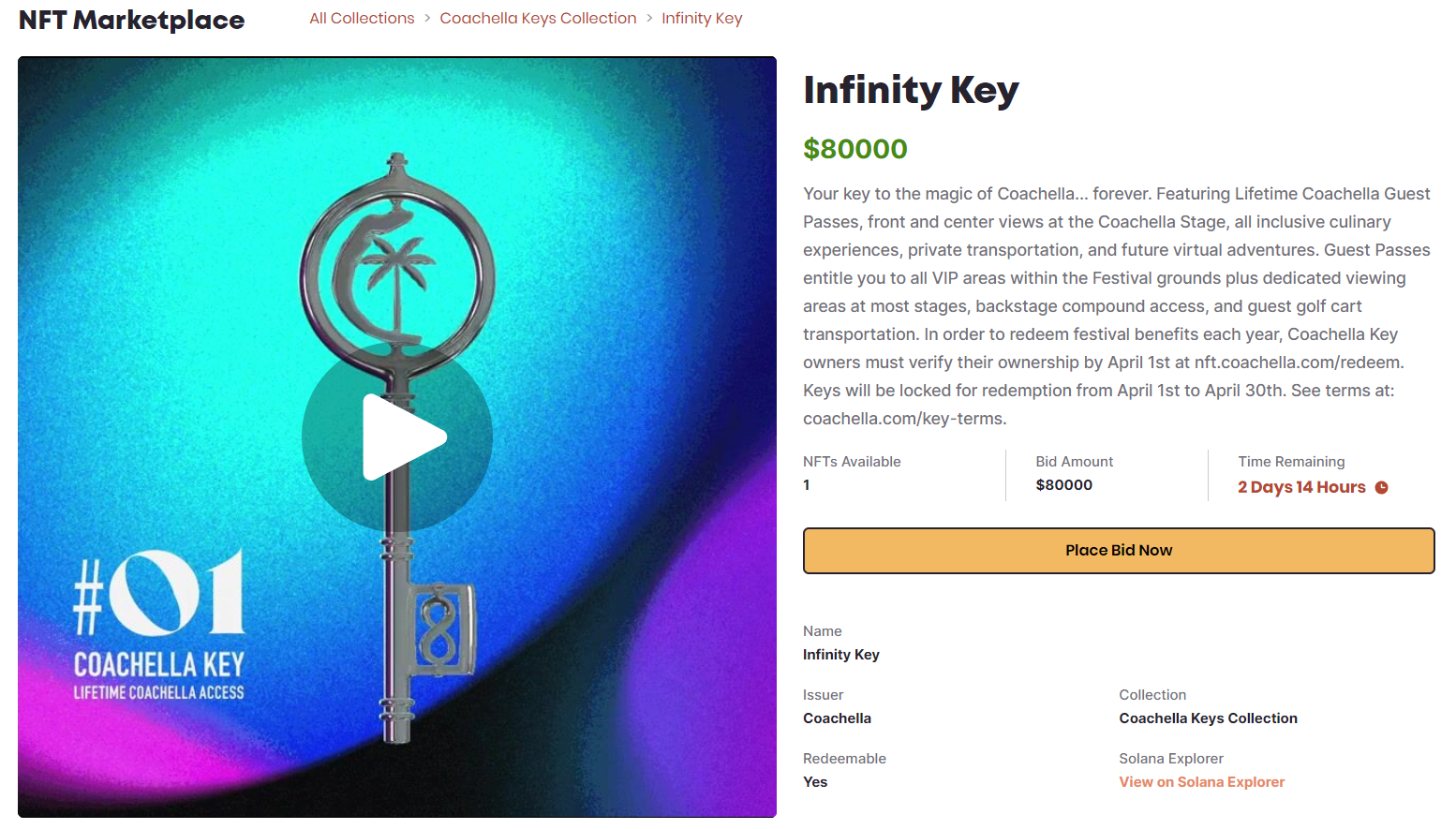Select the Infinity Key breadcrumb
Image resolution: width=1456 pixels, height=829 pixels.
(702, 19)
